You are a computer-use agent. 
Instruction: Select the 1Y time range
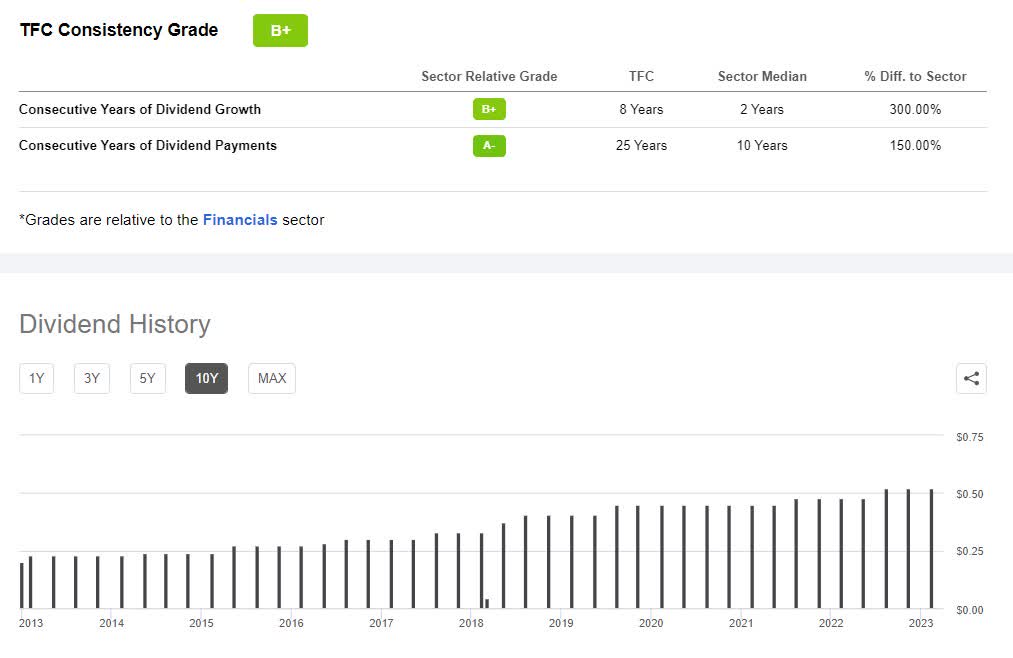coord(37,378)
